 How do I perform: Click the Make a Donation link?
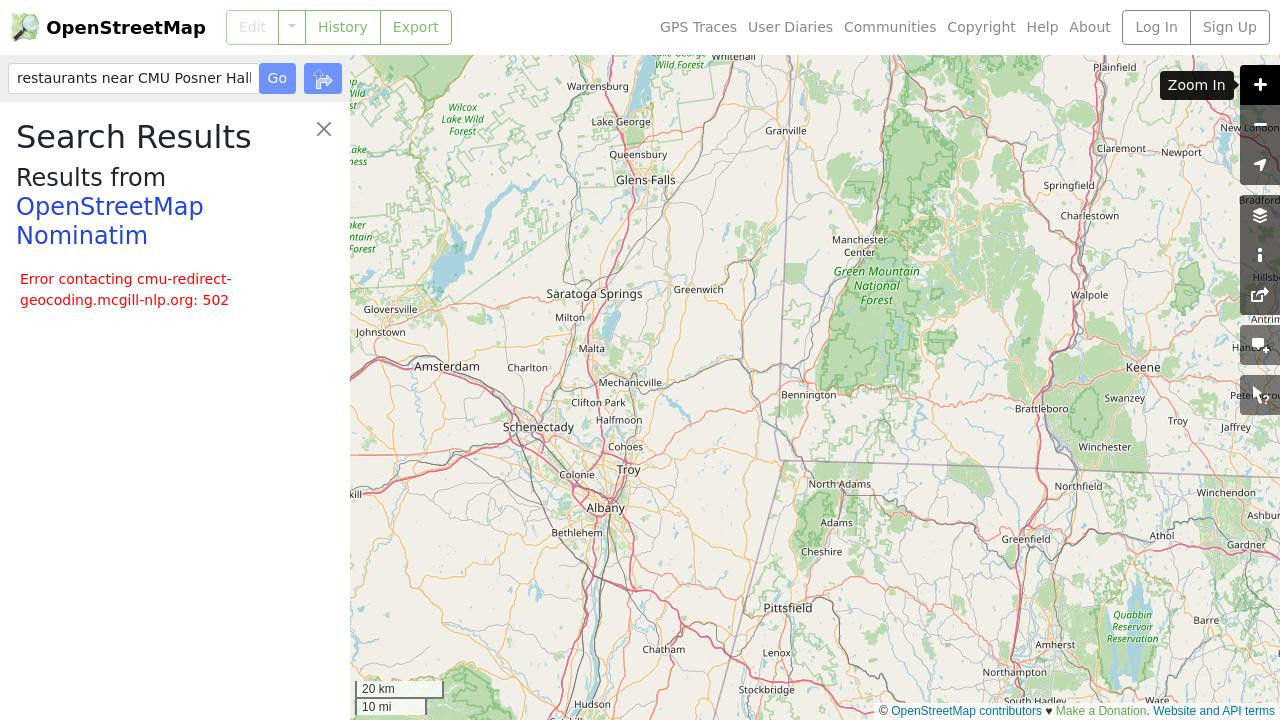pos(1100,711)
